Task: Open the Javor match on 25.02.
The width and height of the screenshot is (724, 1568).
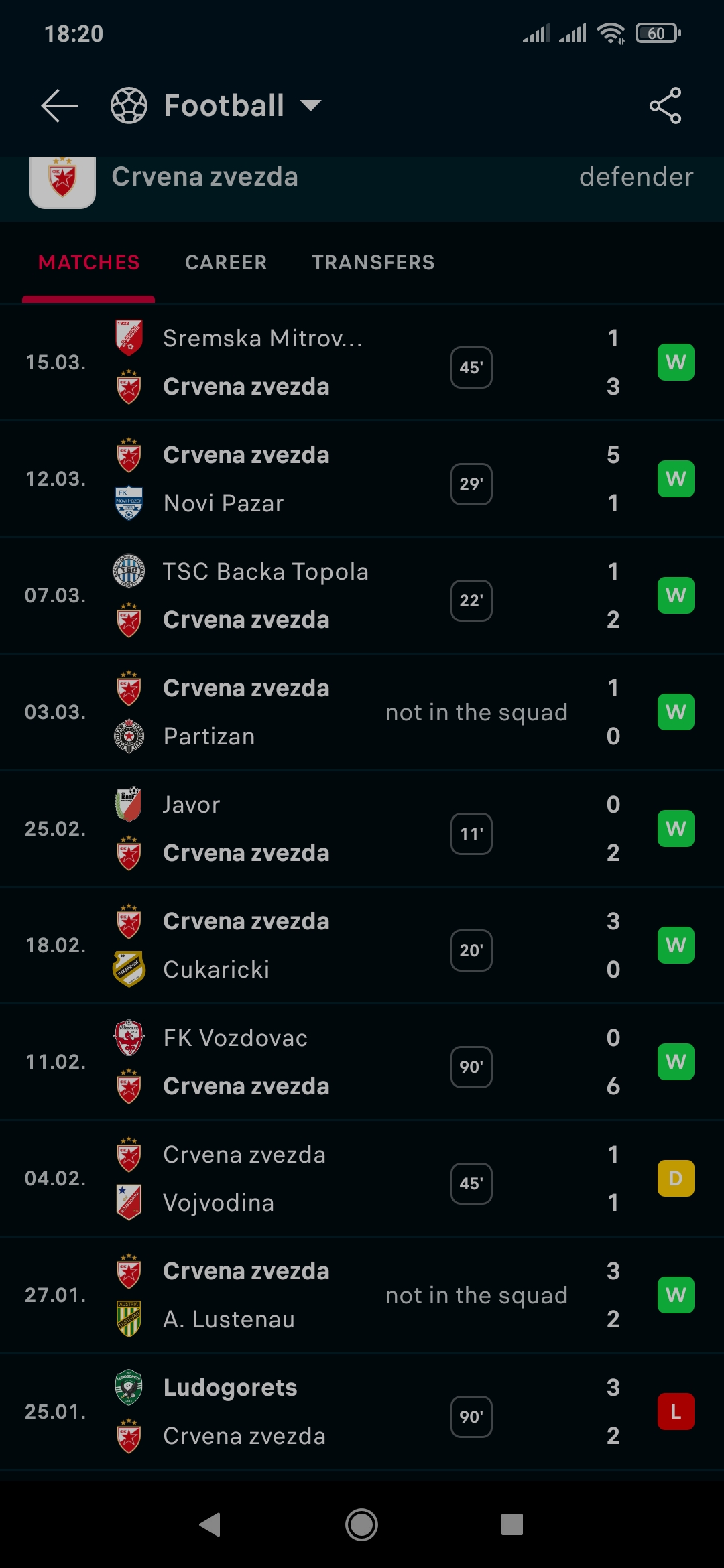Action: (x=362, y=829)
